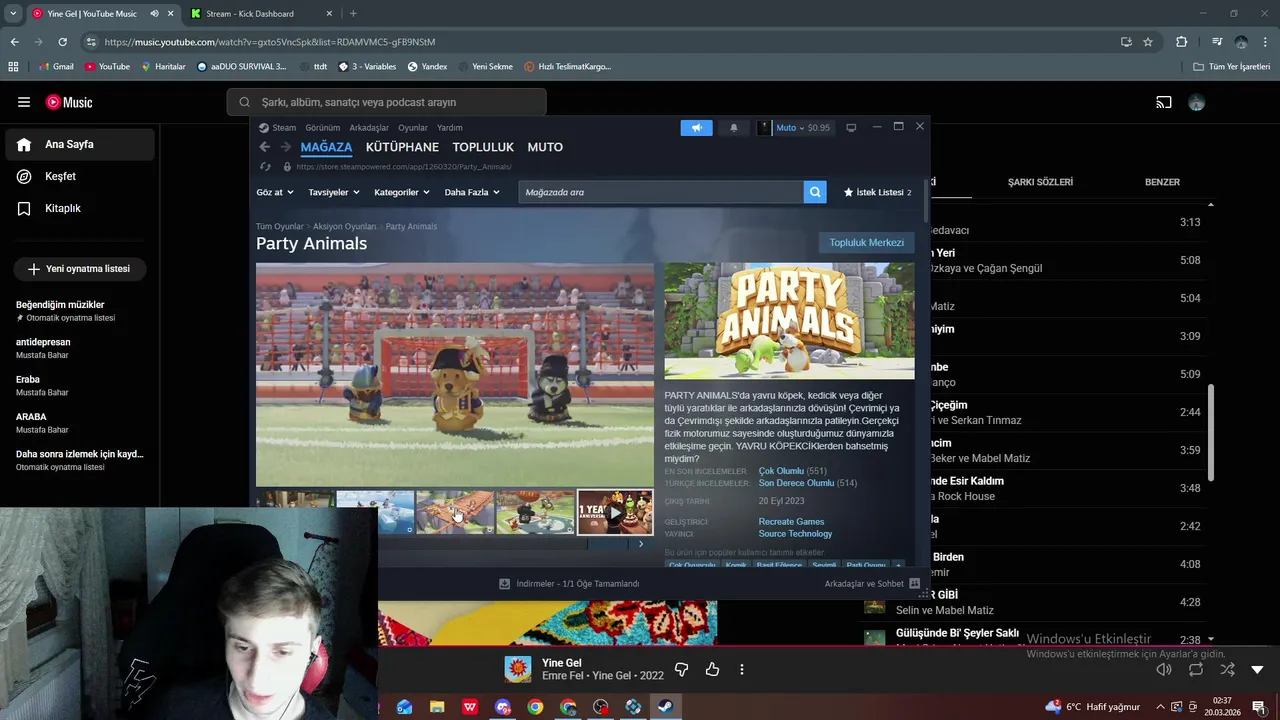Open Recreate Games developer link

[x=791, y=521]
